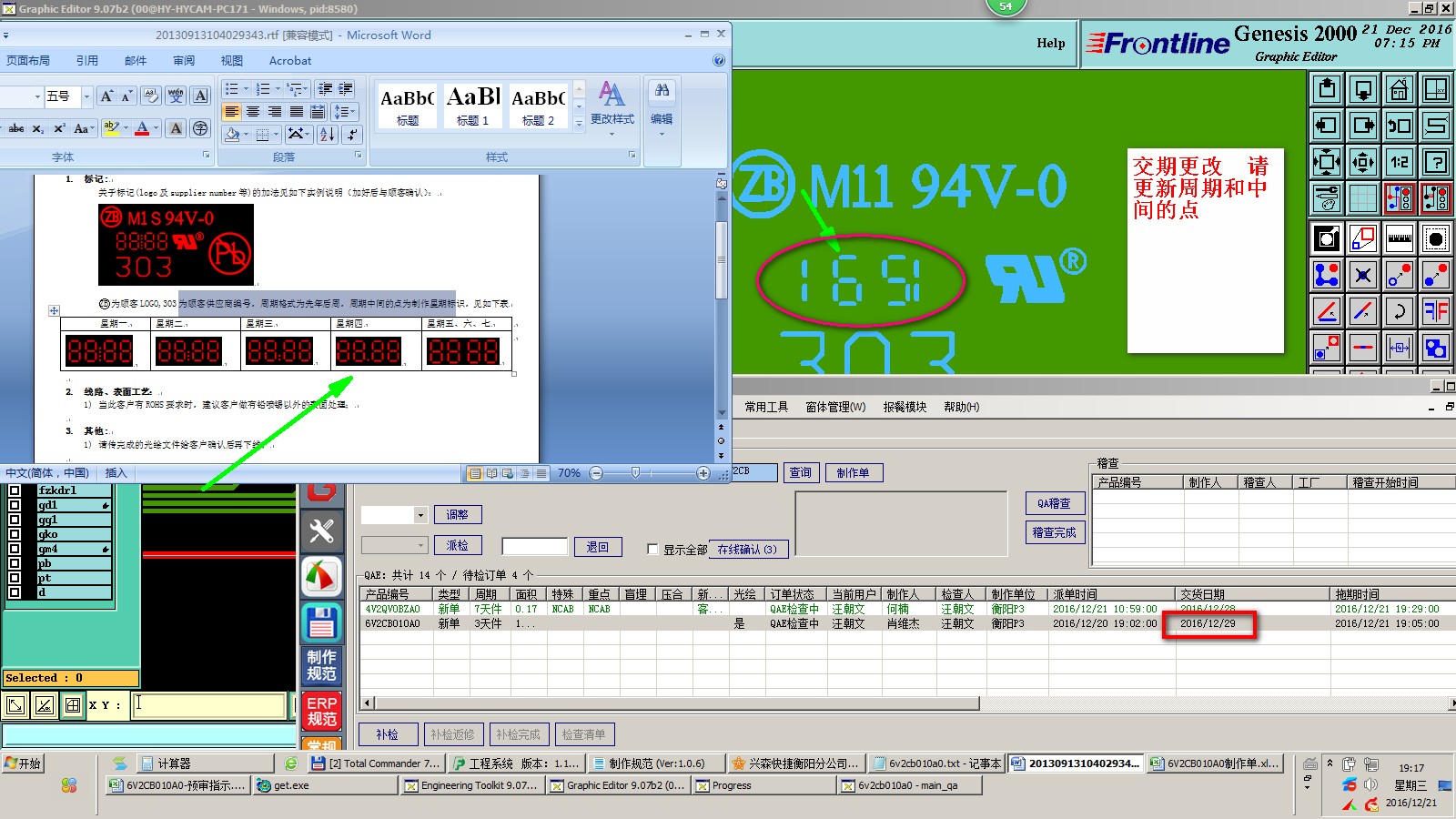This screenshot has width=1456, height=819.
Task: Open the font size 五号 dropdown
Action: pyautogui.click(x=86, y=96)
